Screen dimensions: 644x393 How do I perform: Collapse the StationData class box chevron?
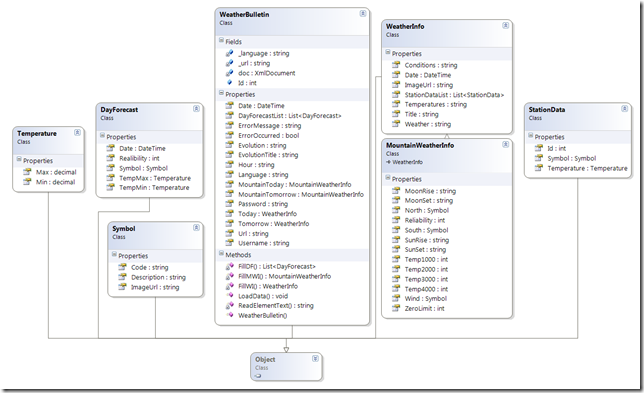coord(624,109)
